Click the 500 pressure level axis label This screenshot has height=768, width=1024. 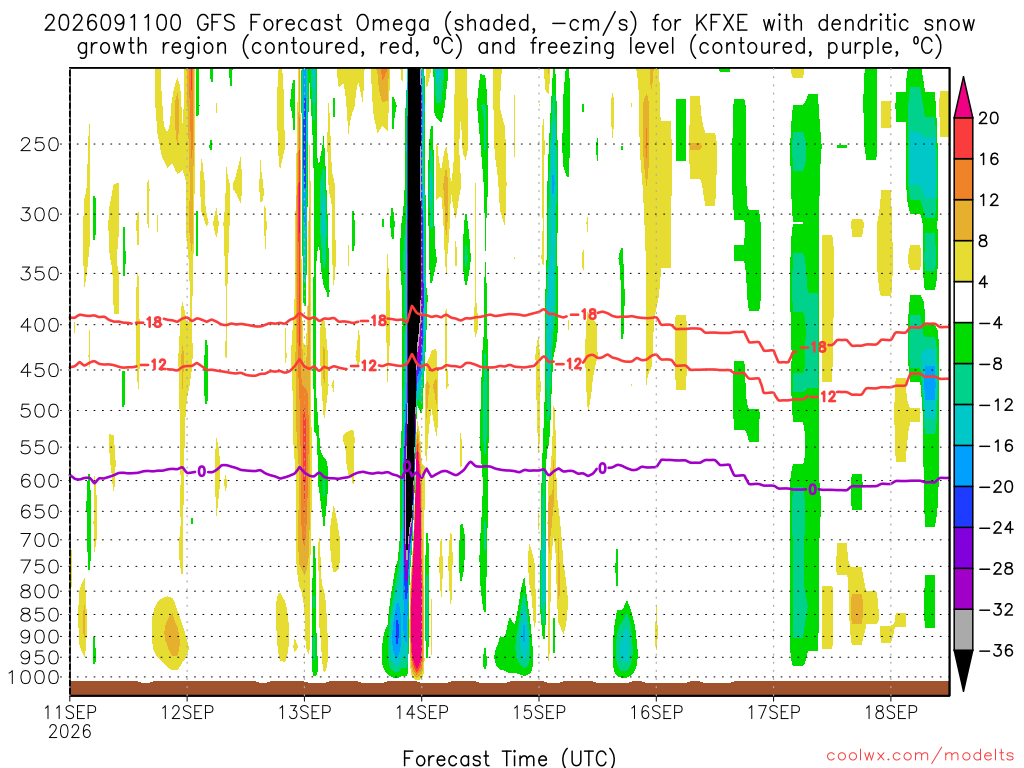40,411
